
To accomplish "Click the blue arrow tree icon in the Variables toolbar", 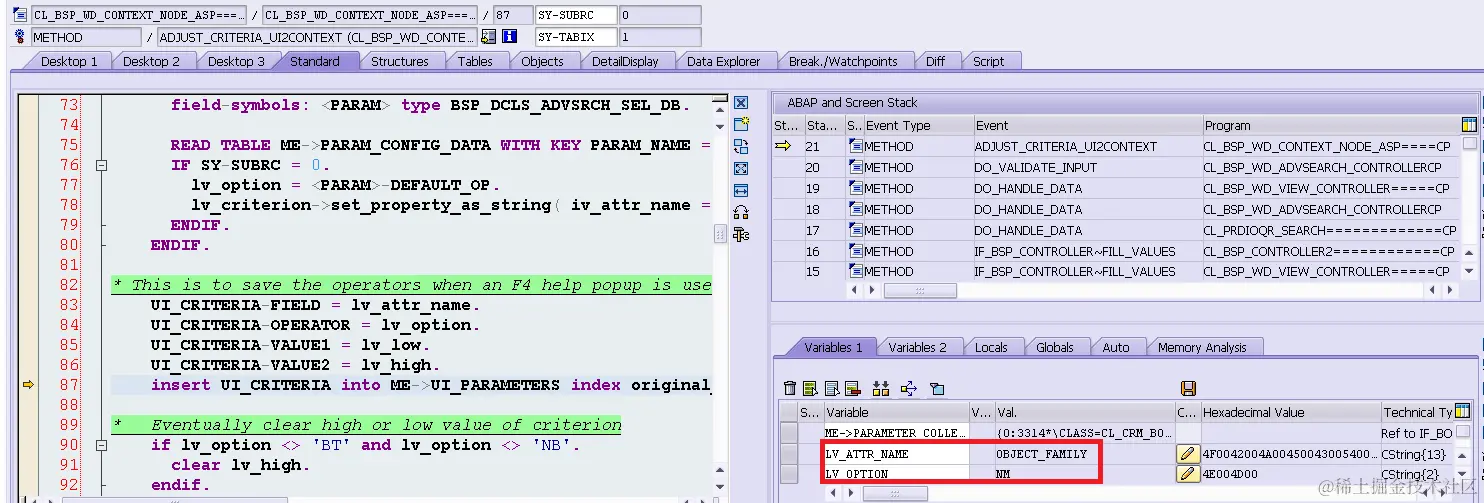I will point(909,388).
